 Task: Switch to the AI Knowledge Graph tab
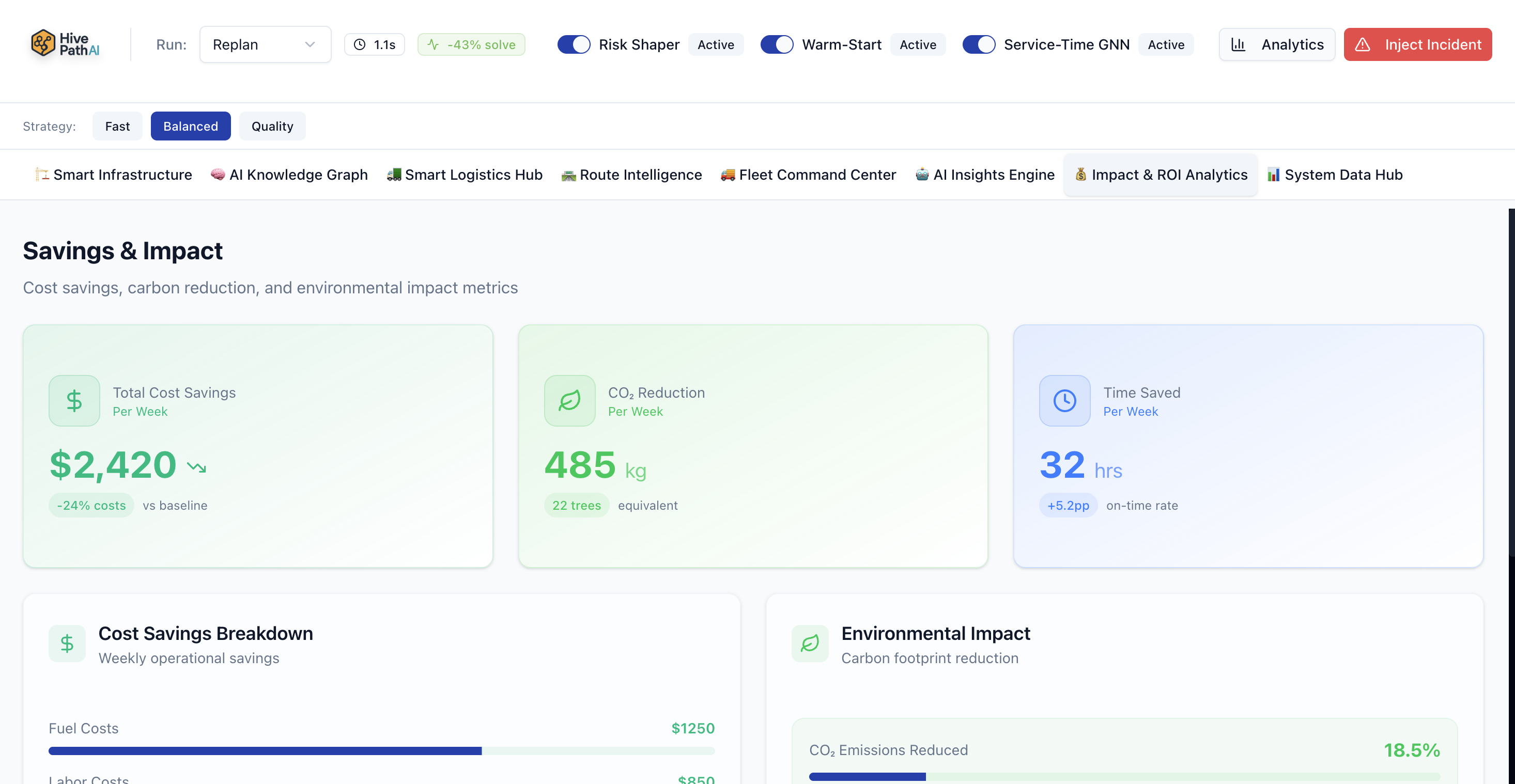tap(289, 175)
